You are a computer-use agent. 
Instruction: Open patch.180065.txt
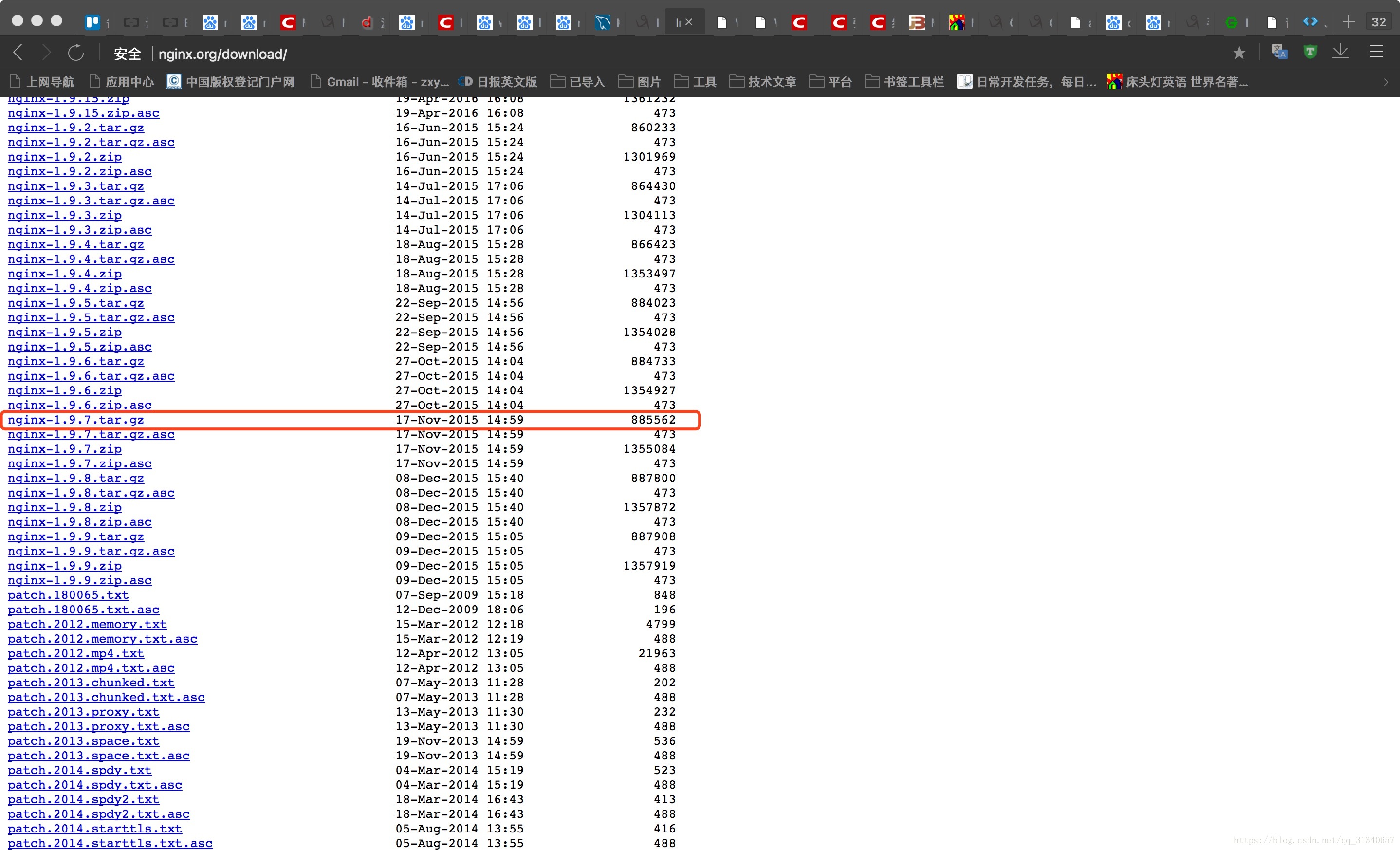tap(68, 595)
